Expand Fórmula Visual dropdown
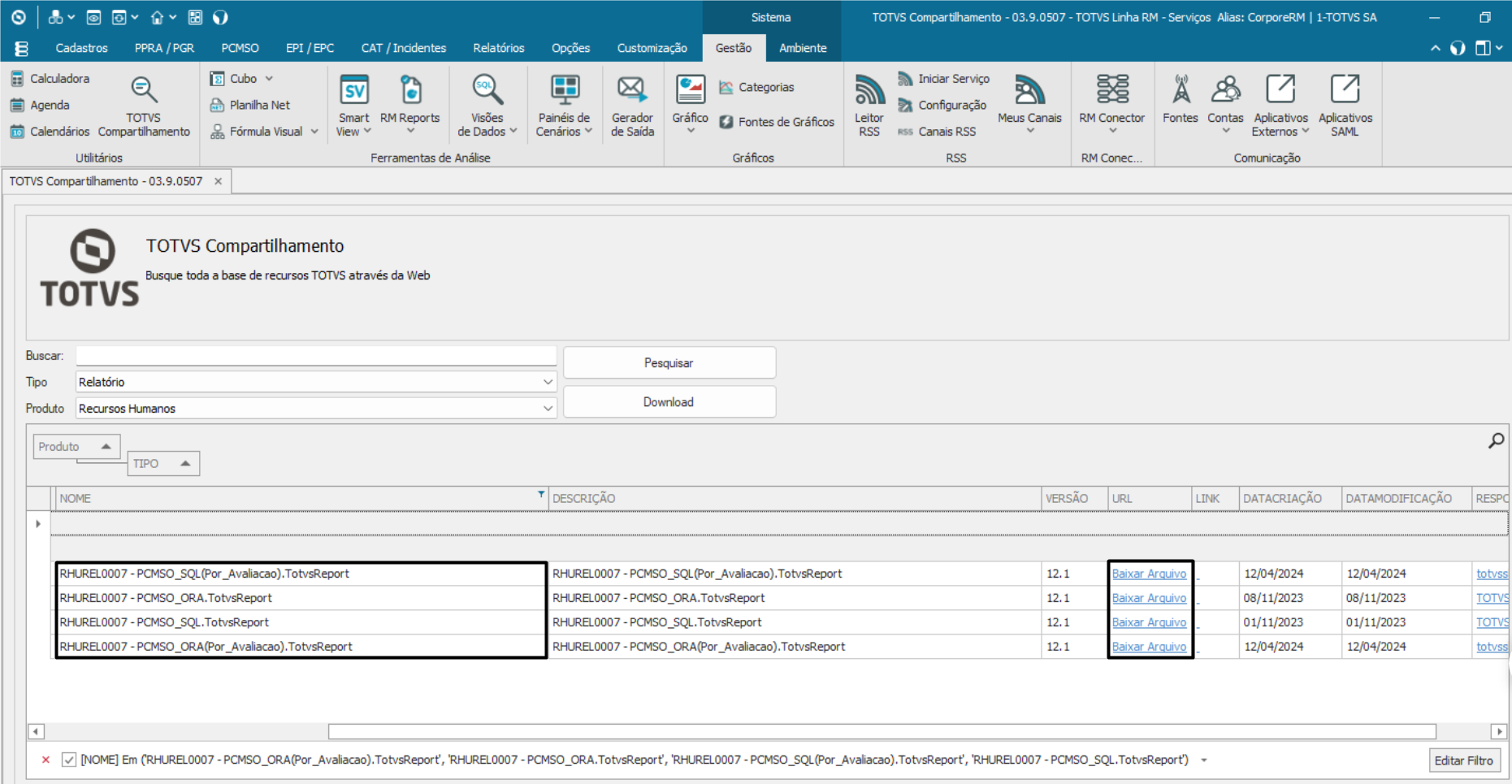 click(x=314, y=132)
